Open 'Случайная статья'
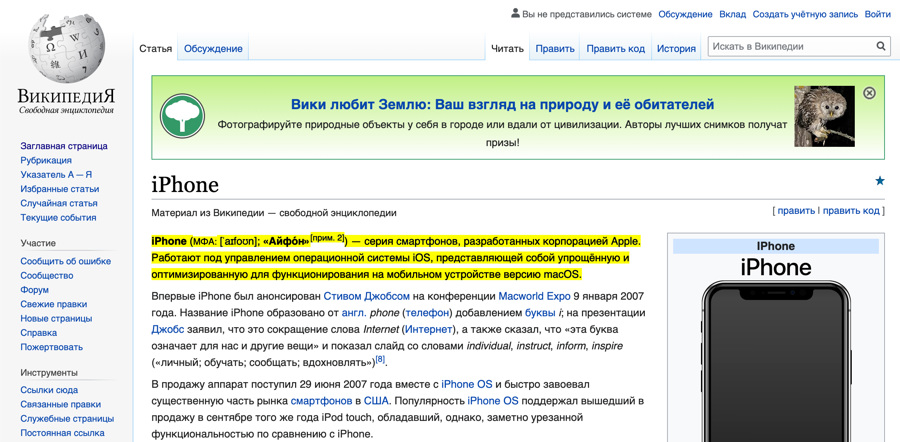This screenshot has height=442, width=900. click(x=59, y=203)
